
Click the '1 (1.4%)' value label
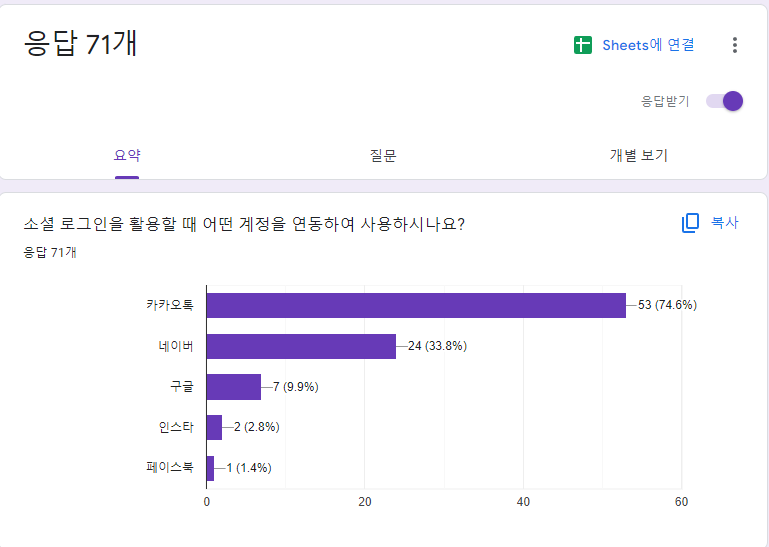[x=249, y=468]
